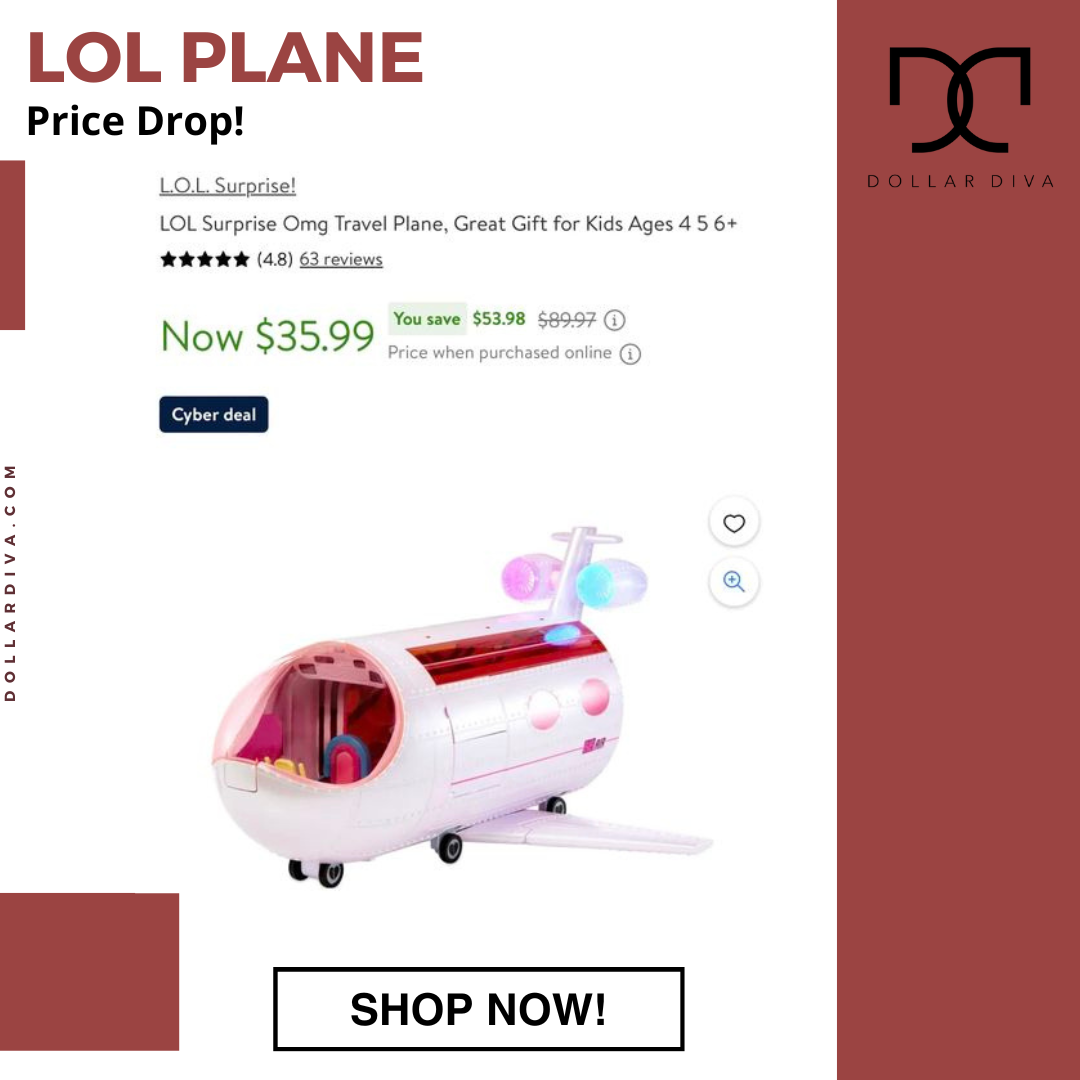Image resolution: width=1080 pixels, height=1080 pixels.
Task: Click the SHOP NOW! button
Action: (479, 1009)
